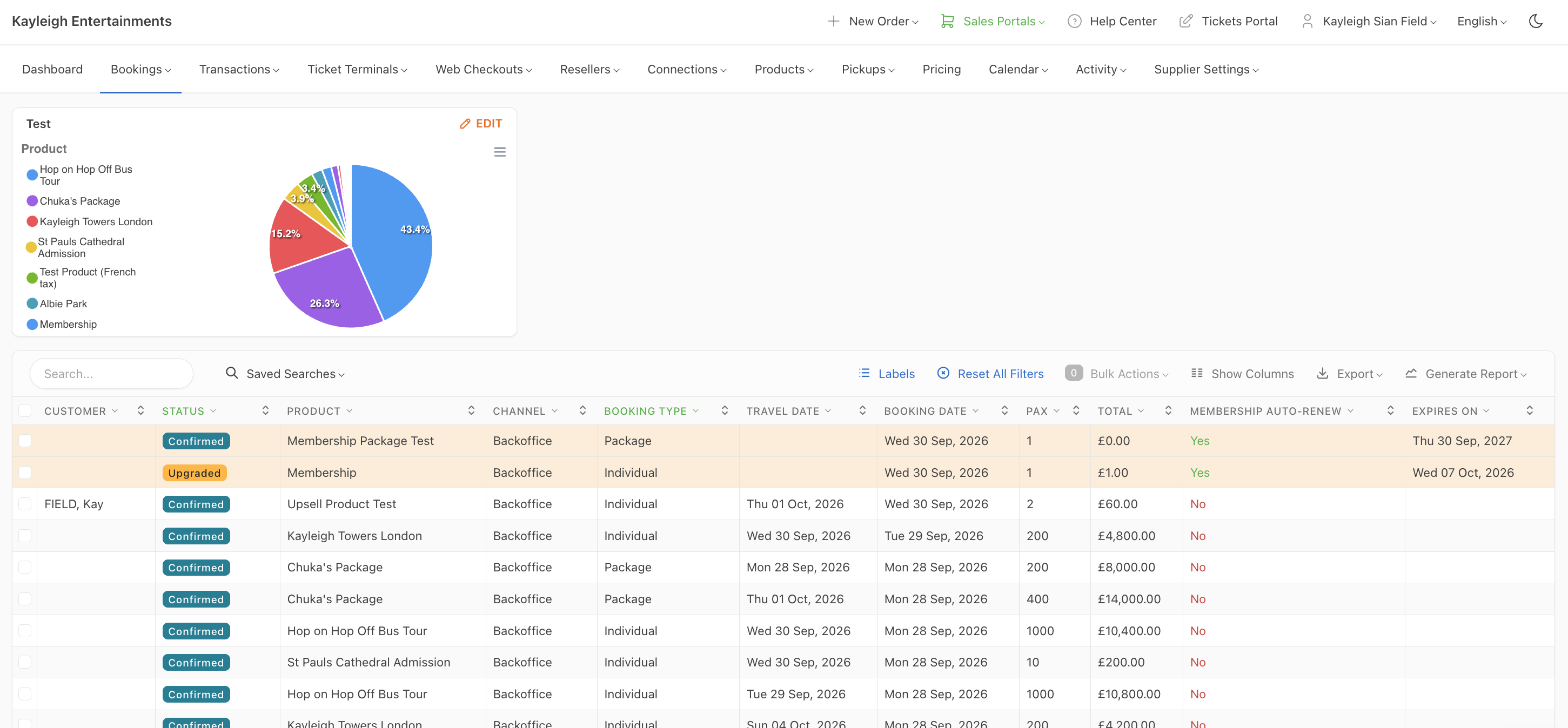Click the Confirmed badge on Upsell Product Test
The image size is (1568, 728).
pos(196,504)
